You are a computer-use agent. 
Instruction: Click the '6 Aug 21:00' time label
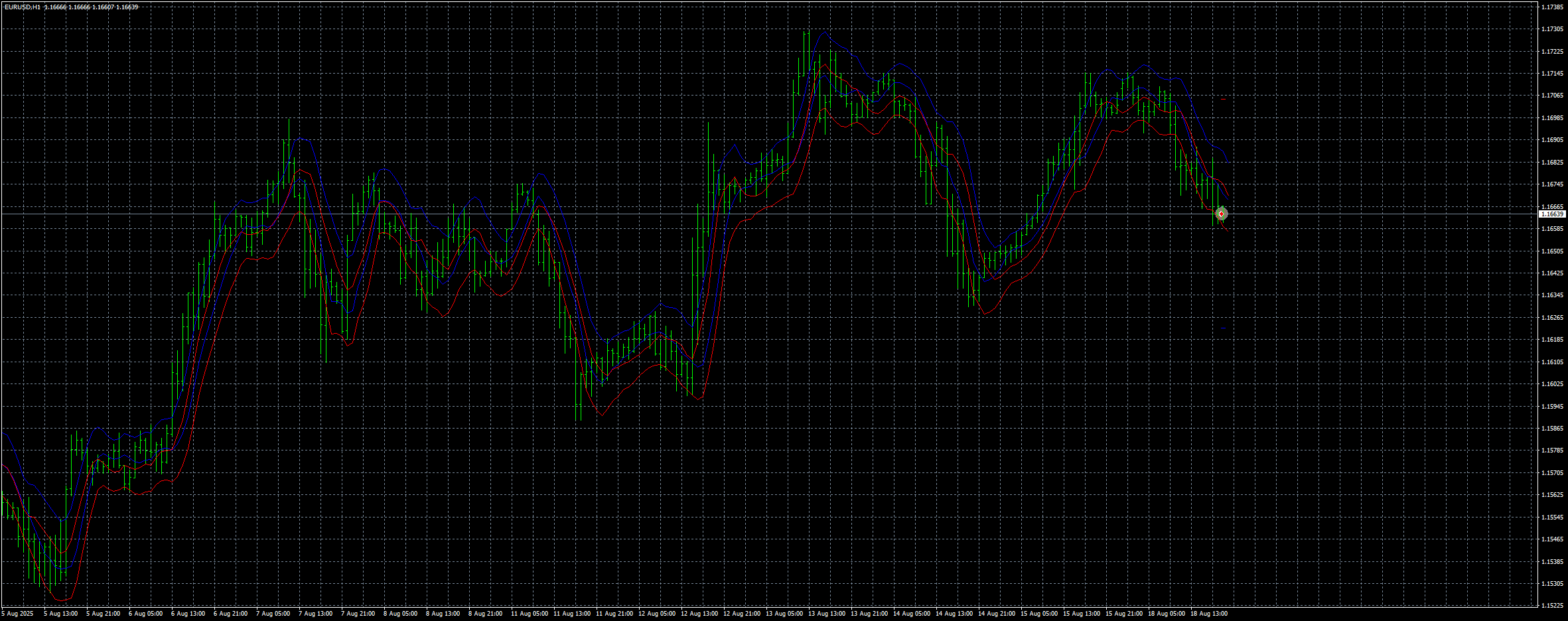tap(230, 614)
